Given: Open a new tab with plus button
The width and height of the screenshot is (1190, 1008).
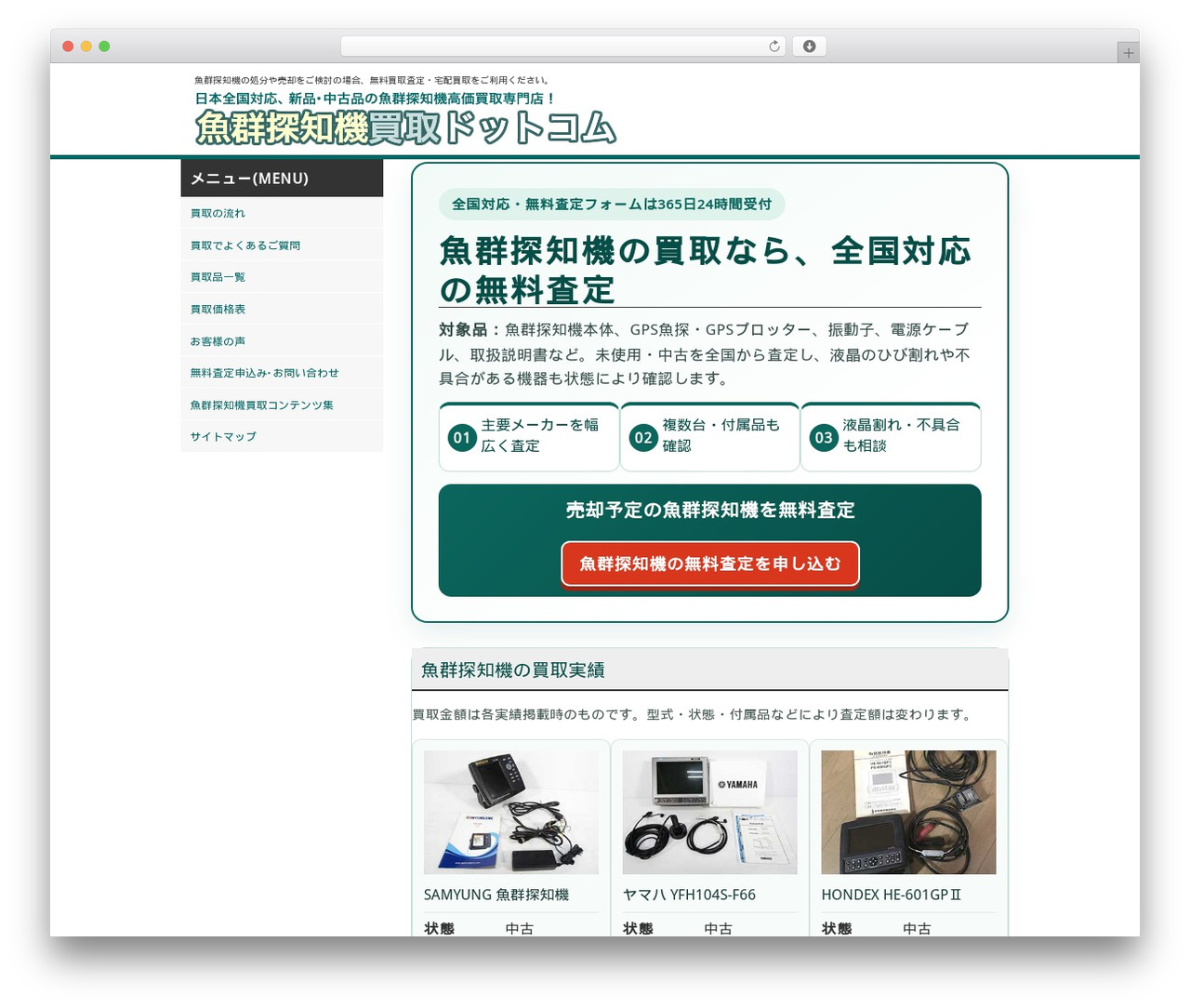Looking at the screenshot, I should (1128, 53).
